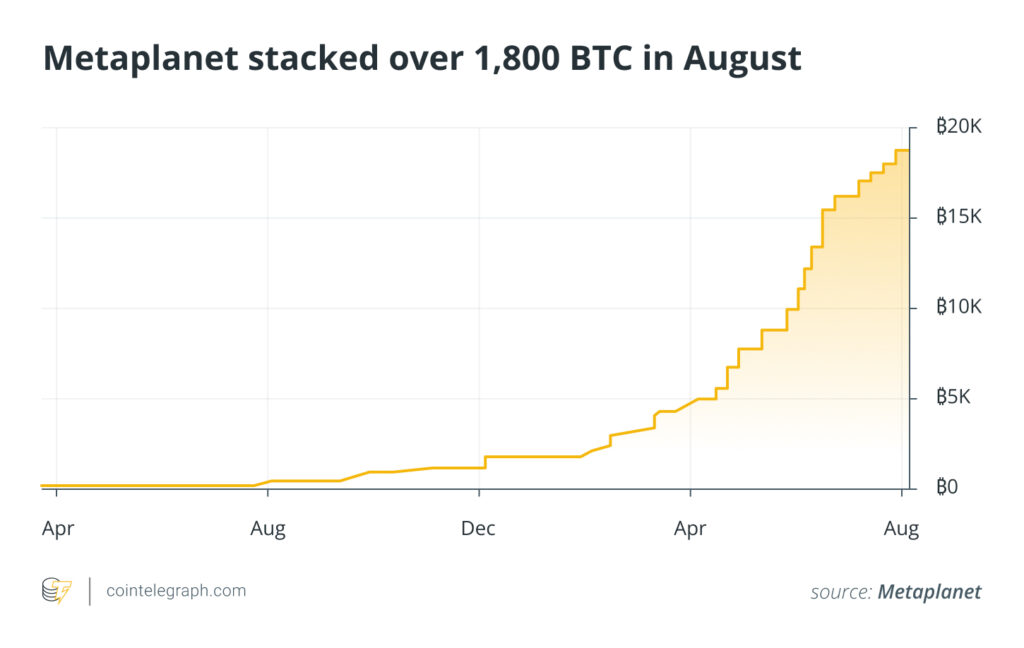
Task: Click the divider beside the Cointelegraph logo
Action: 89,591
